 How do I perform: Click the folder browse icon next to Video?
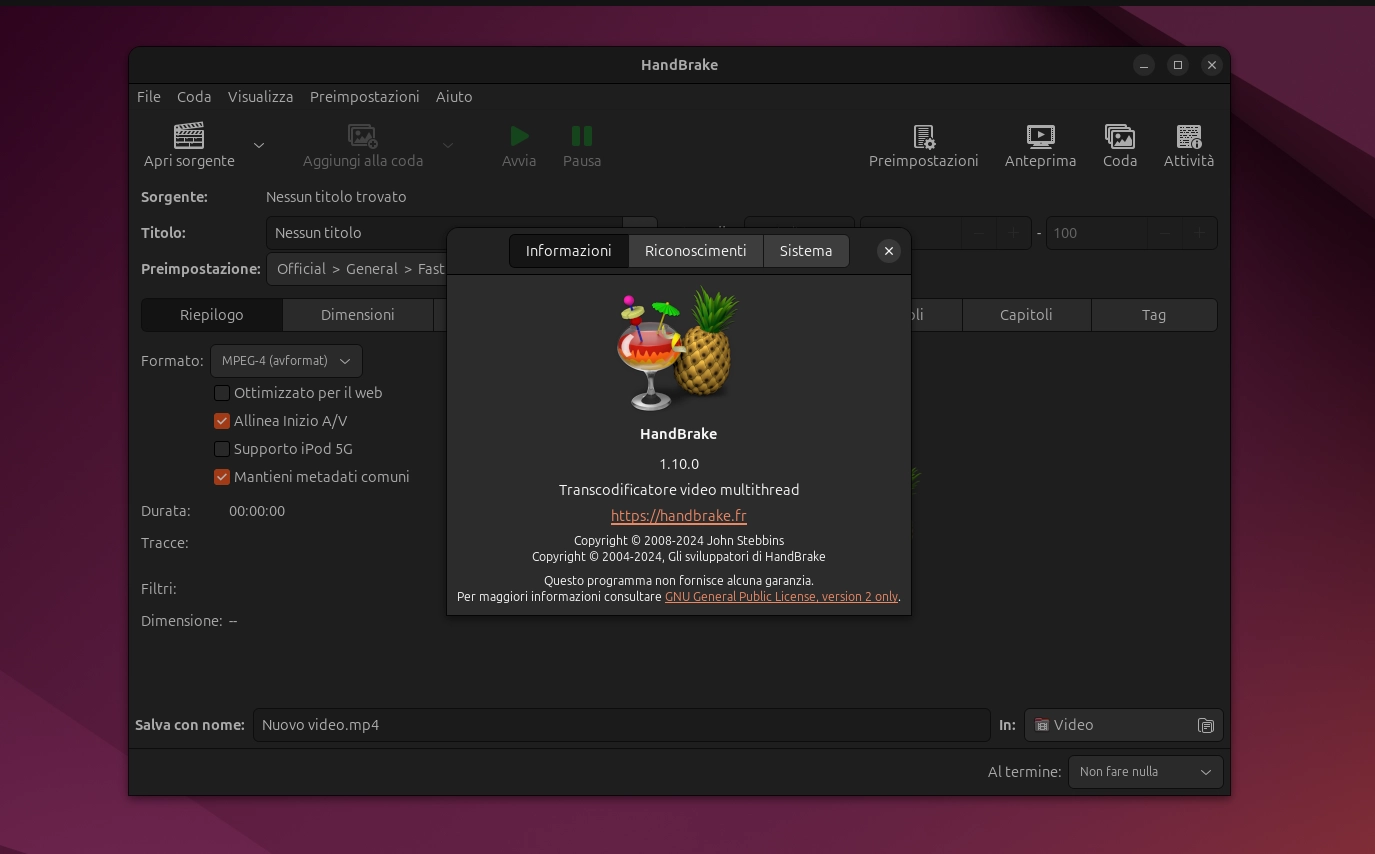1205,725
